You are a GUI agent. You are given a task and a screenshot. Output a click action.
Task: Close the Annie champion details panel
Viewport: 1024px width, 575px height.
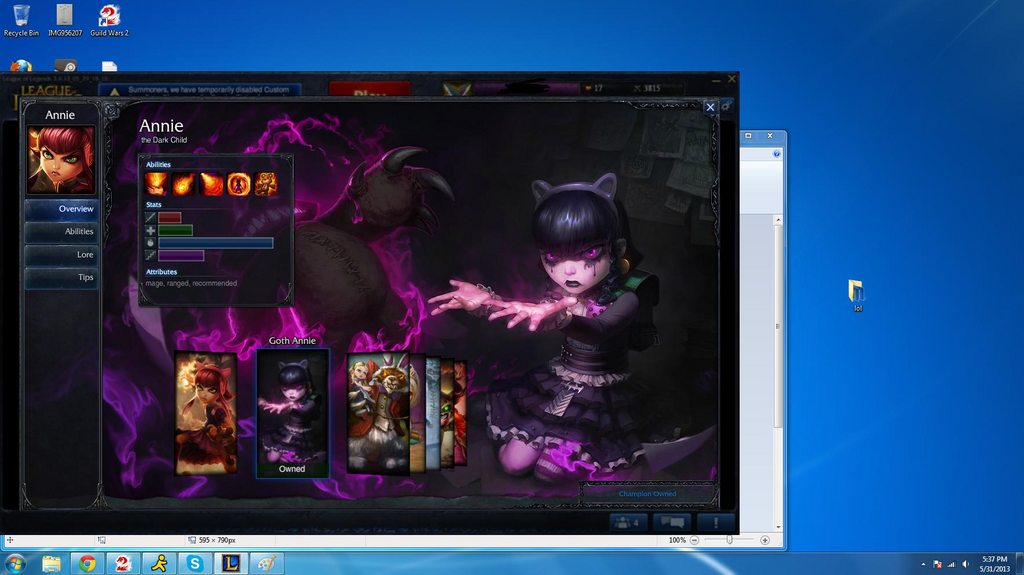pos(710,107)
